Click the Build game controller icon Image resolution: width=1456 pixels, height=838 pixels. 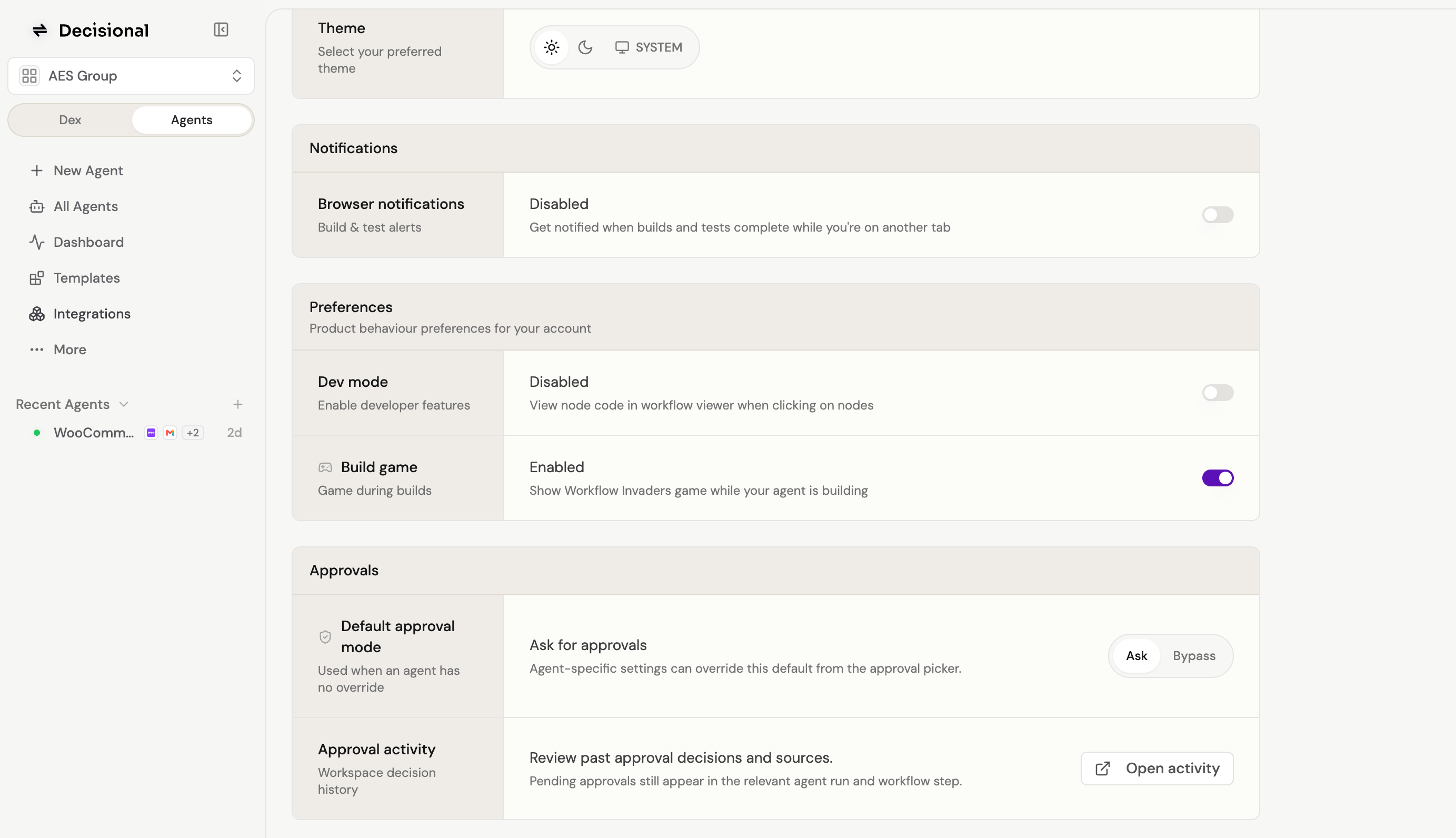pos(325,467)
